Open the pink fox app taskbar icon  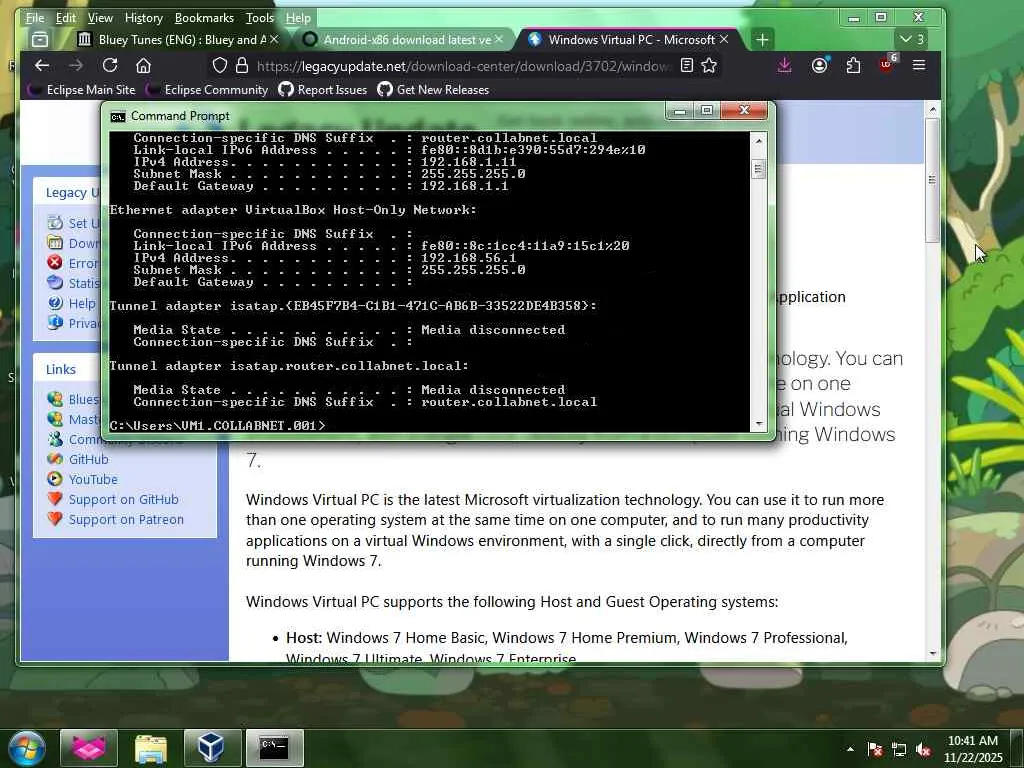coord(89,748)
